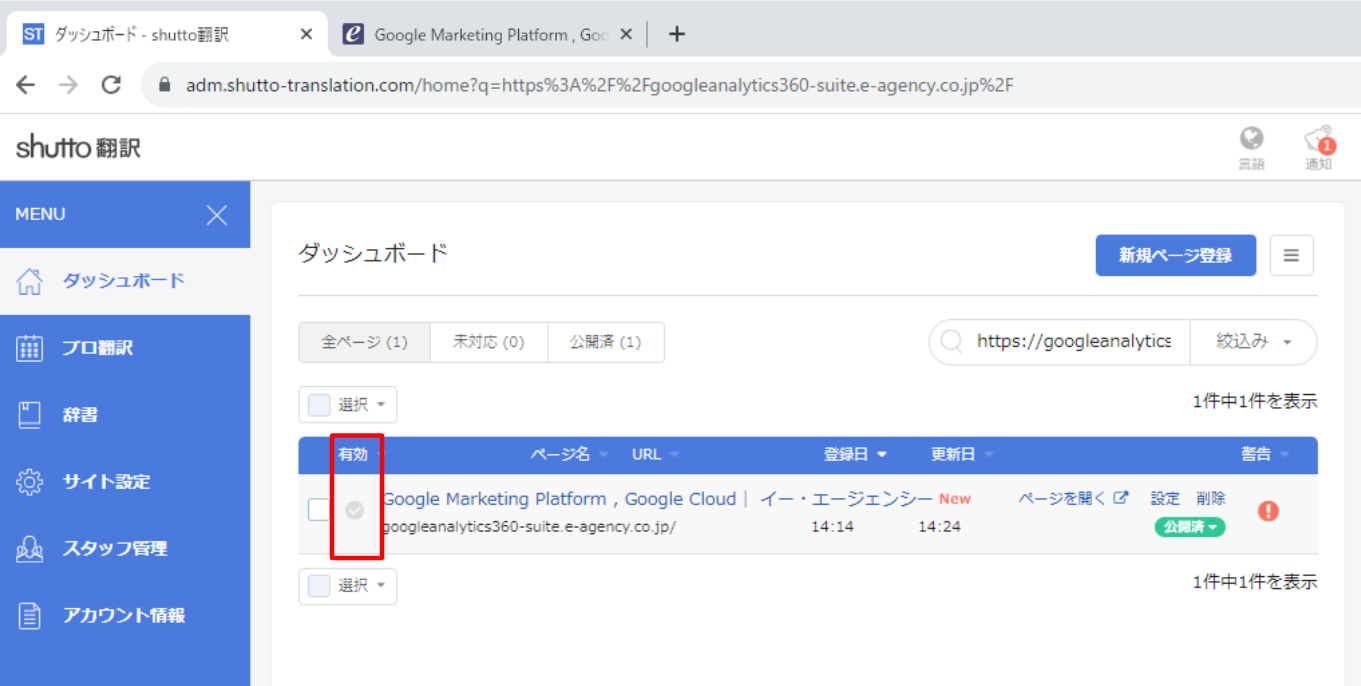Screen dimensions: 1361x686
Task: Open the 公開済 status dropdown badge
Action: click(1189, 527)
